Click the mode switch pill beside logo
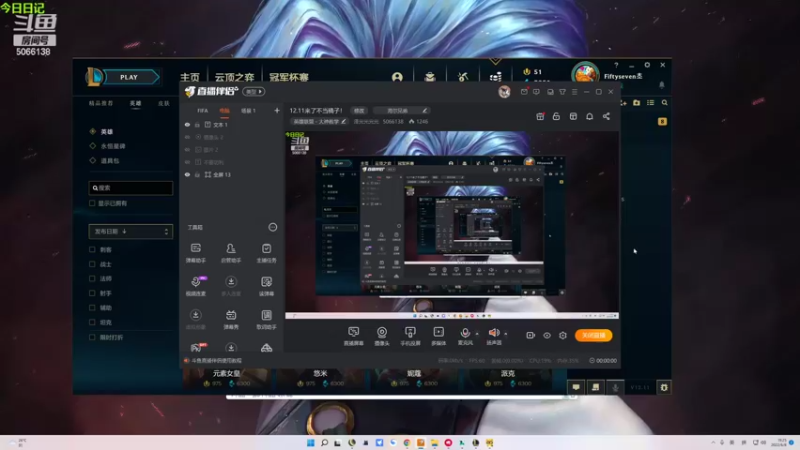The height and width of the screenshot is (450, 800). pos(254,92)
